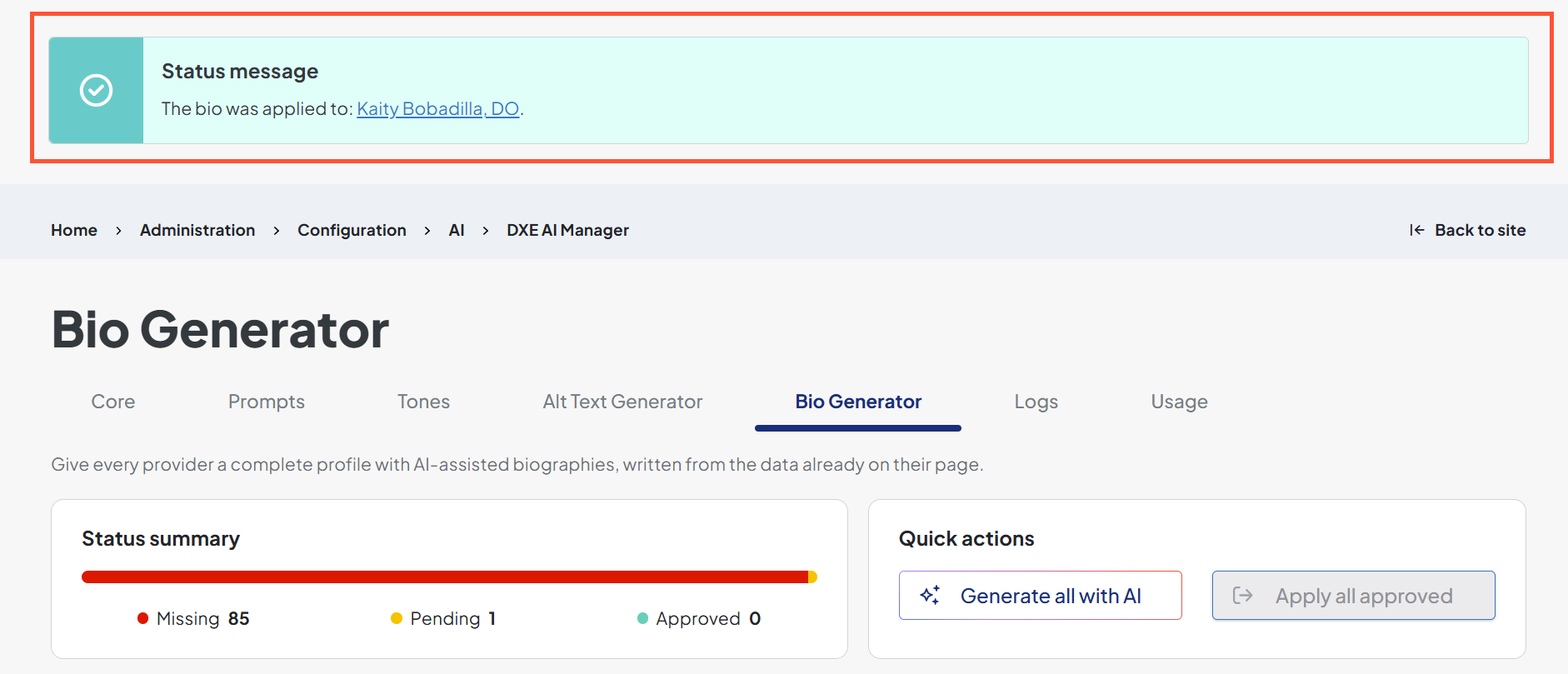
Task: Click the Bio Generator page heading
Action: click(220, 329)
